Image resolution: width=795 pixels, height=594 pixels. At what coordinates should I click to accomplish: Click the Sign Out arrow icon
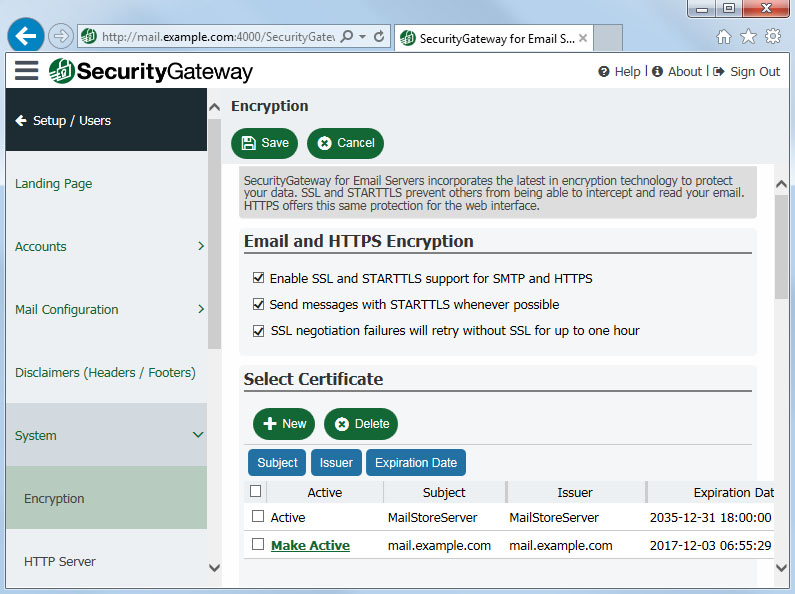(x=718, y=71)
